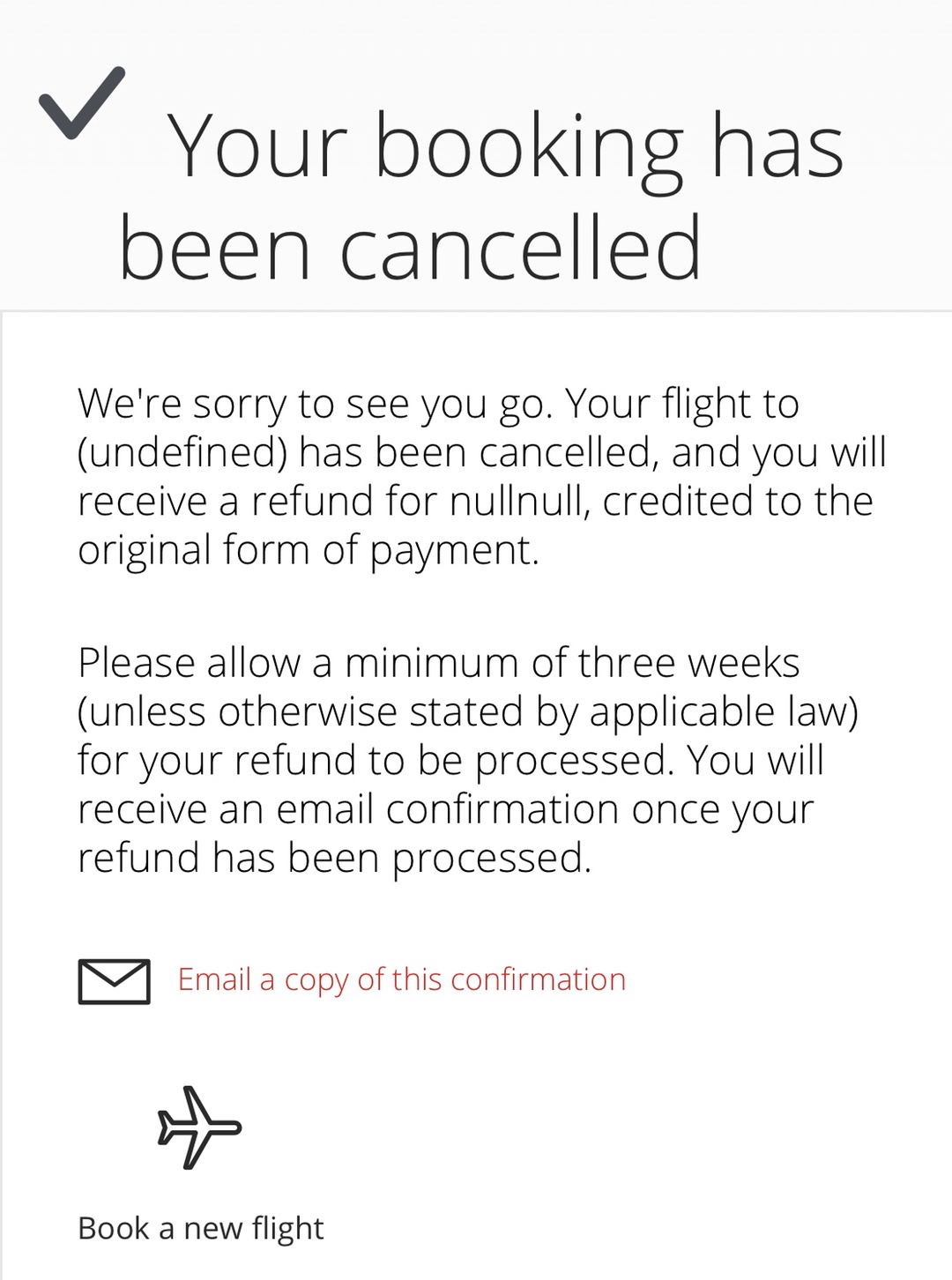Viewport: 952px width, 1280px height.
Task: Select the 'Book a new flight' label
Action: [x=200, y=1228]
